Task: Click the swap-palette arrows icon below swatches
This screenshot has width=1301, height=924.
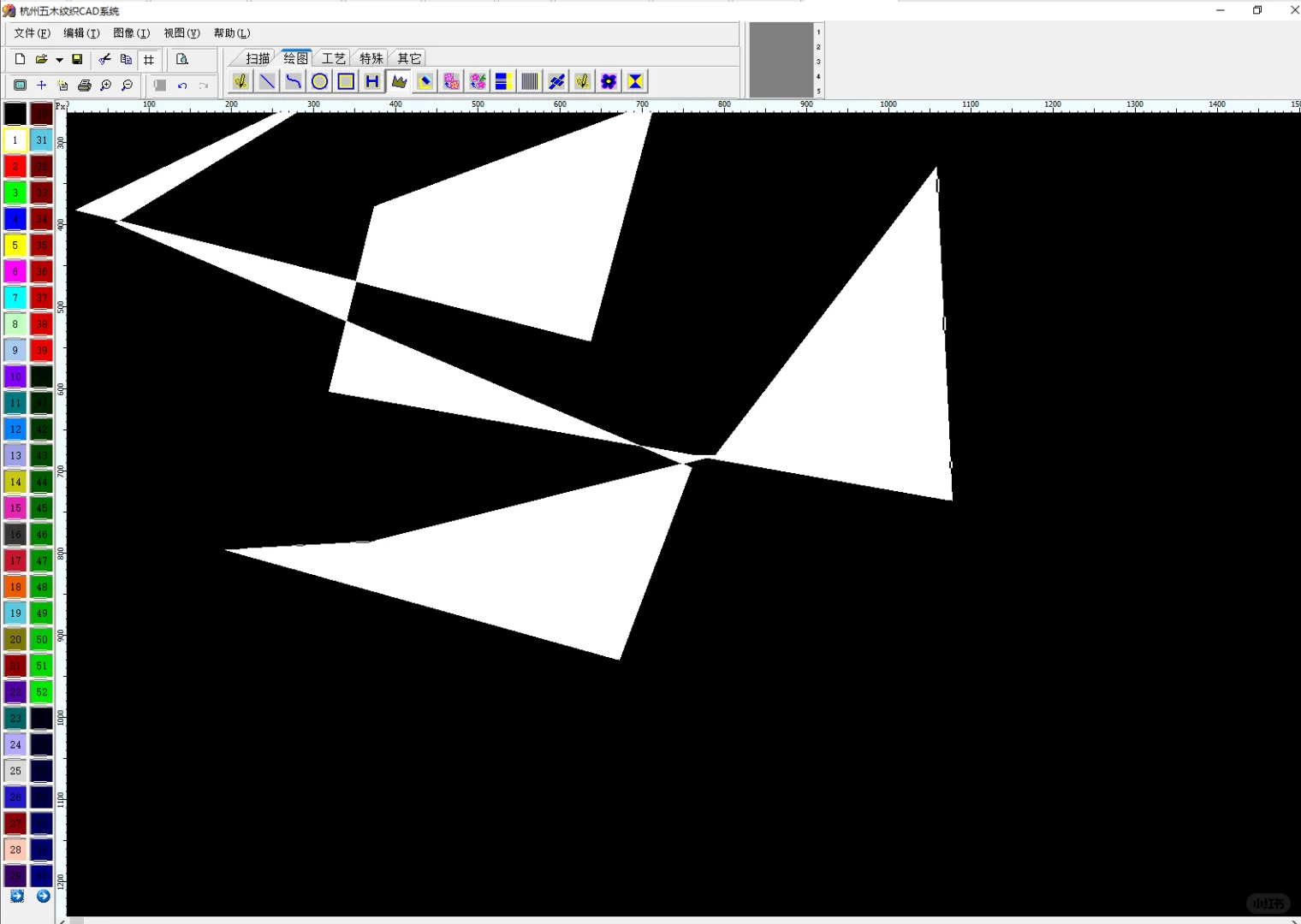Action: pos(17,896)
